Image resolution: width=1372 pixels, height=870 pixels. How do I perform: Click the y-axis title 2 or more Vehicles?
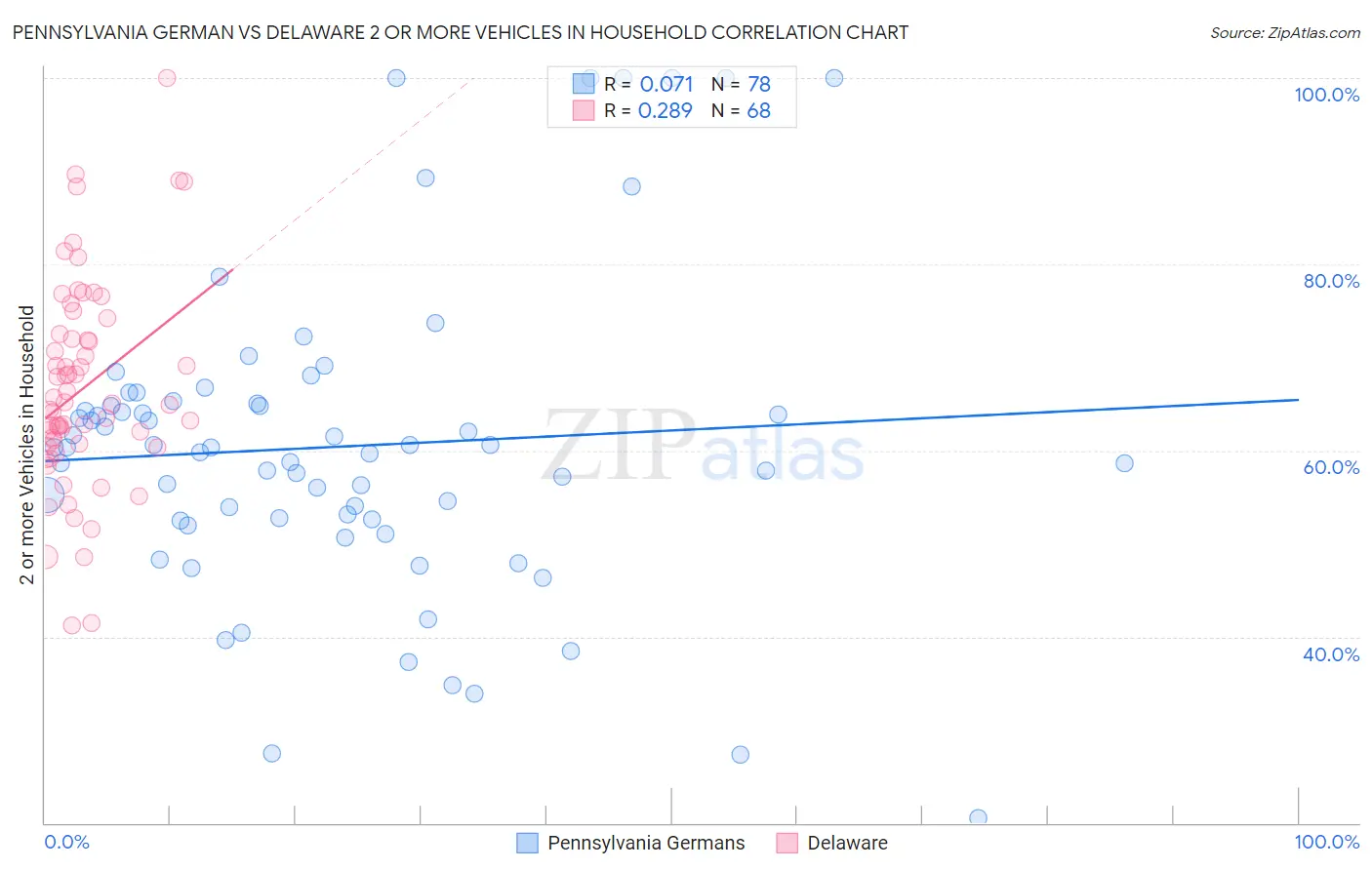(x=27, y=445)
